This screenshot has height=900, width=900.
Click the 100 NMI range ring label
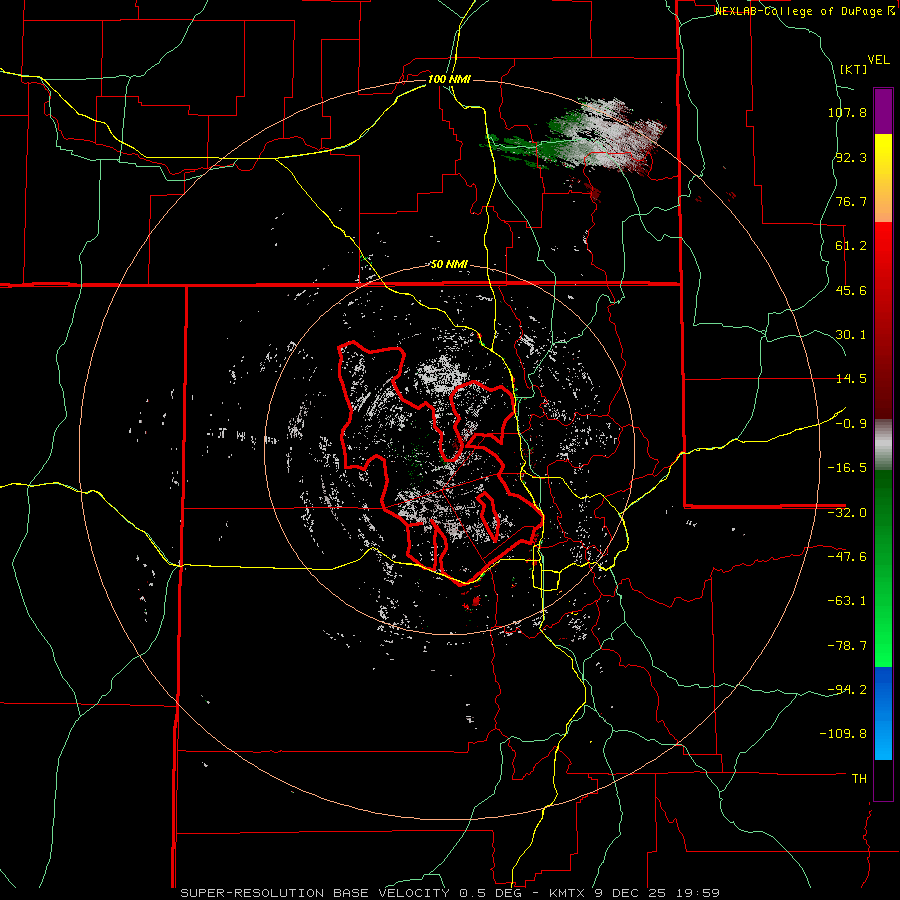tap(449, 79)
